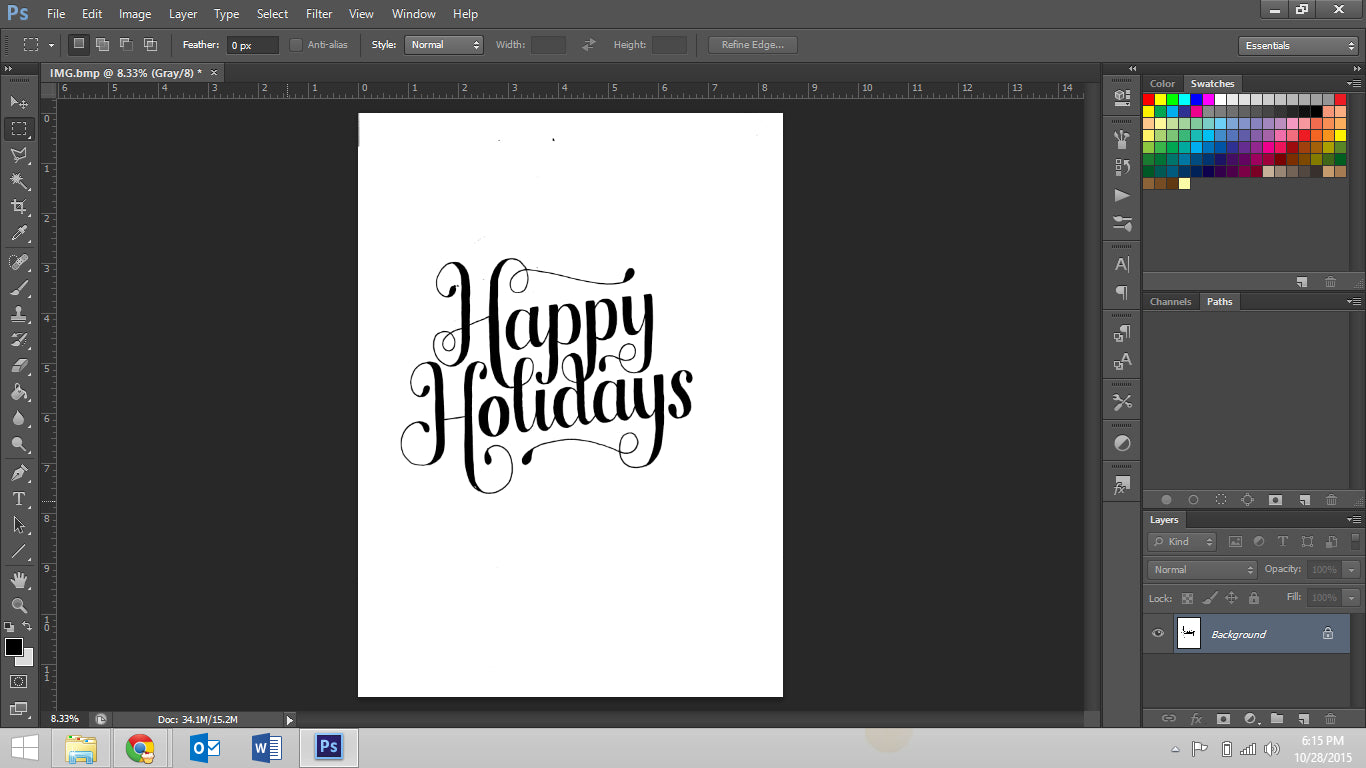Open the layer blend mode dropdown

(x=1202, y=569)
